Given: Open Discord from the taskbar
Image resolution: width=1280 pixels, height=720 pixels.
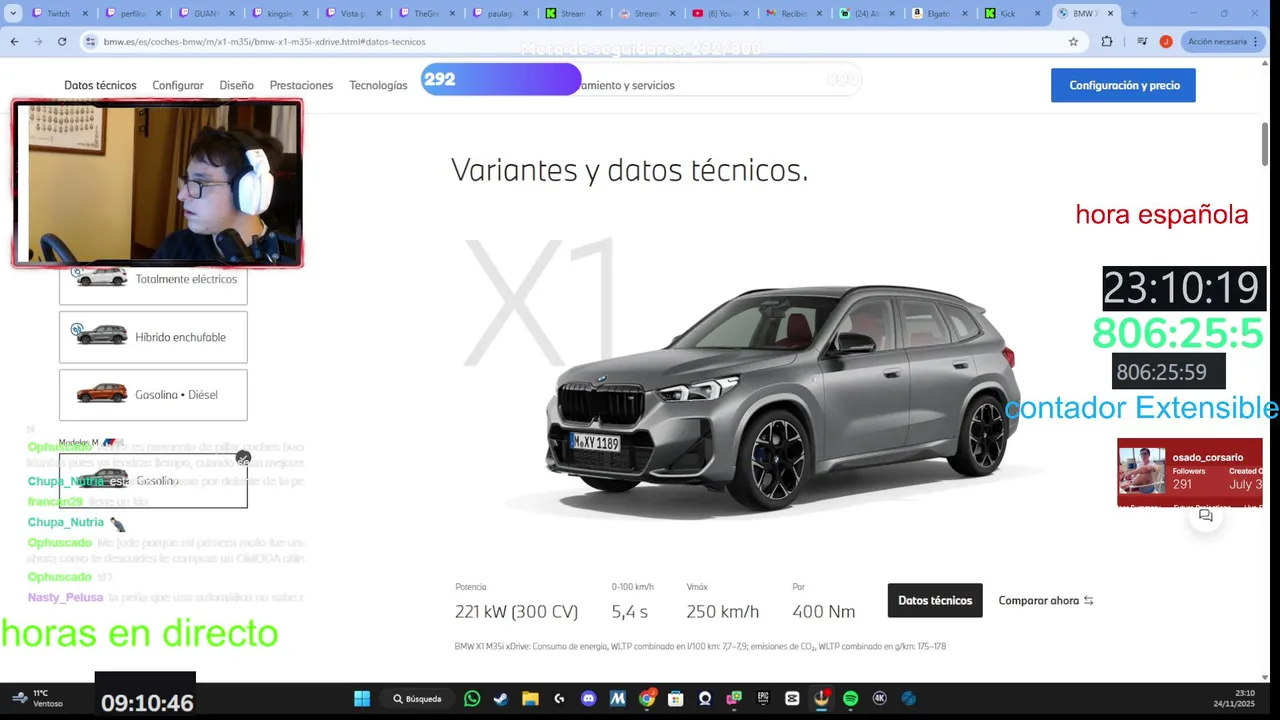Looking at the screenshot, I should tap(588, 699).
